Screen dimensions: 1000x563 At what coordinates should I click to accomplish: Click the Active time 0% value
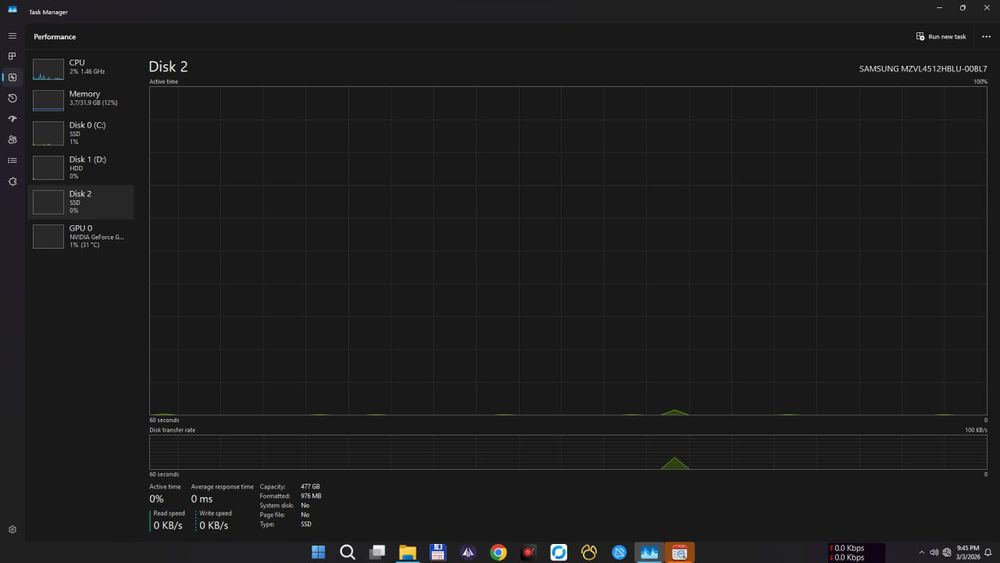coord(157,499)
